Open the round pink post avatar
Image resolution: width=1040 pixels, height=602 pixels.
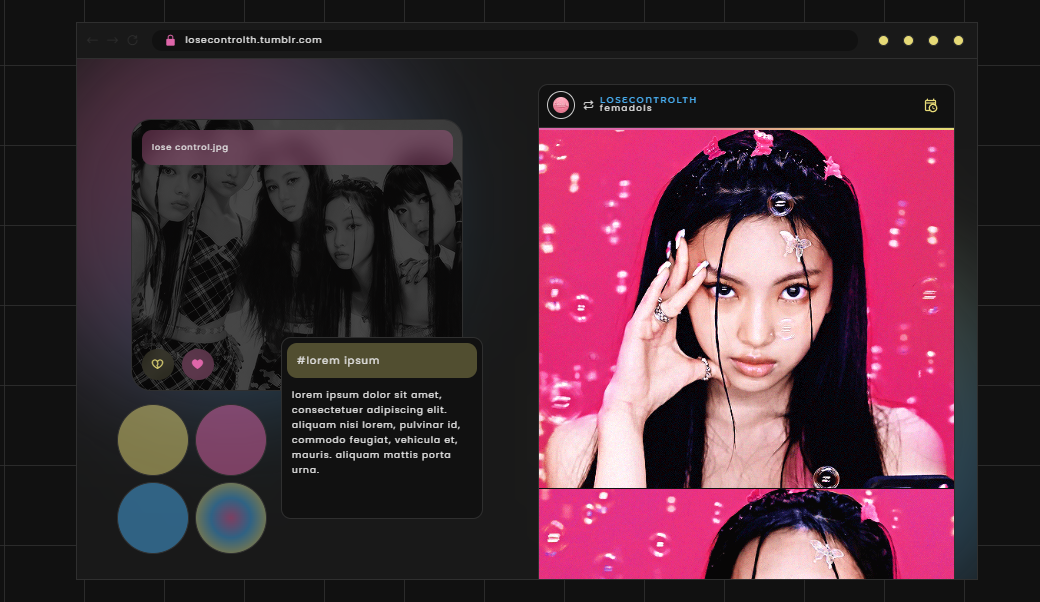(x=561, y=104)
